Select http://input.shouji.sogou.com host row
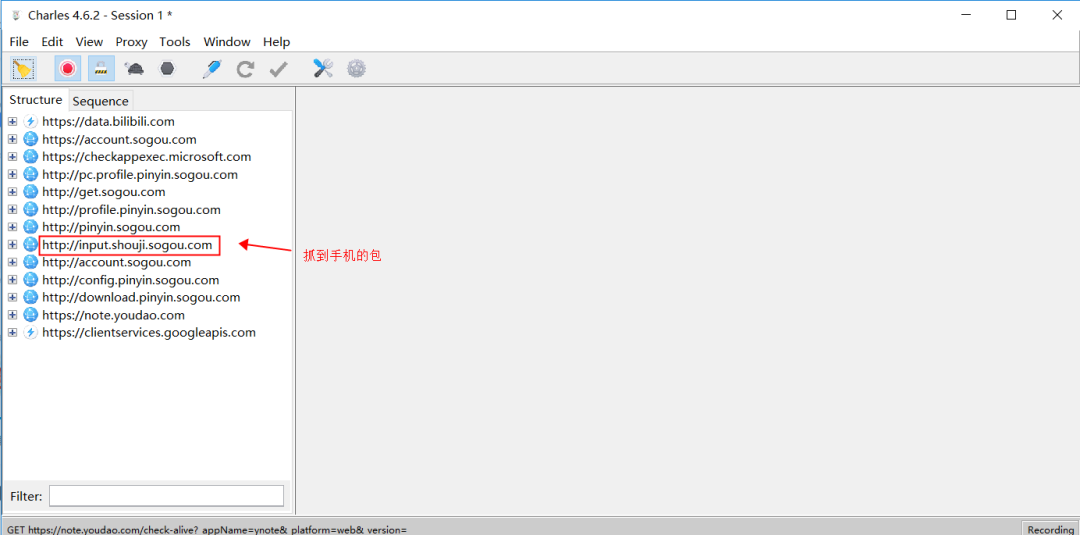Viewport: 1080px width, 535px height. point(127,244)
